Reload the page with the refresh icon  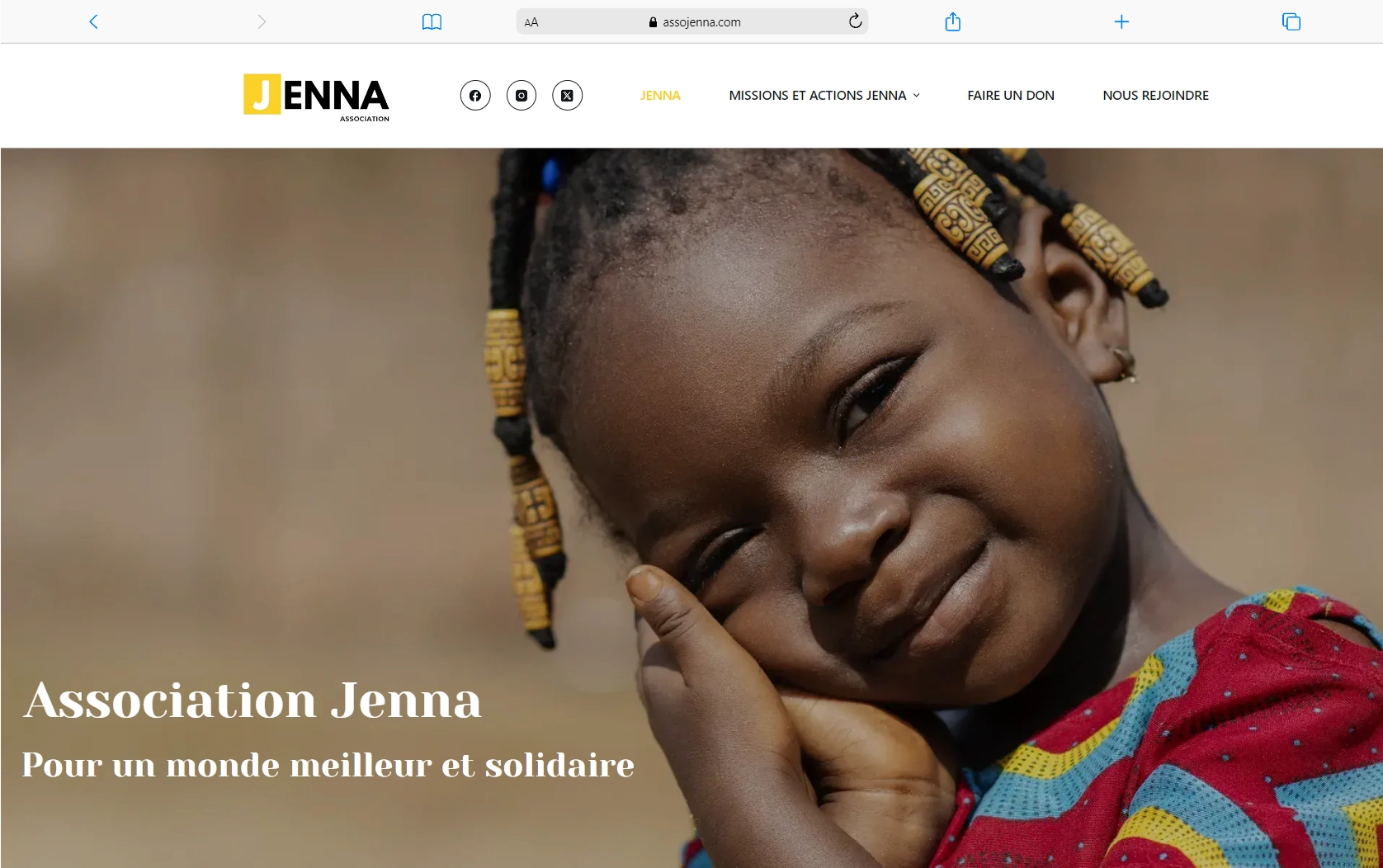click(855, 21)
